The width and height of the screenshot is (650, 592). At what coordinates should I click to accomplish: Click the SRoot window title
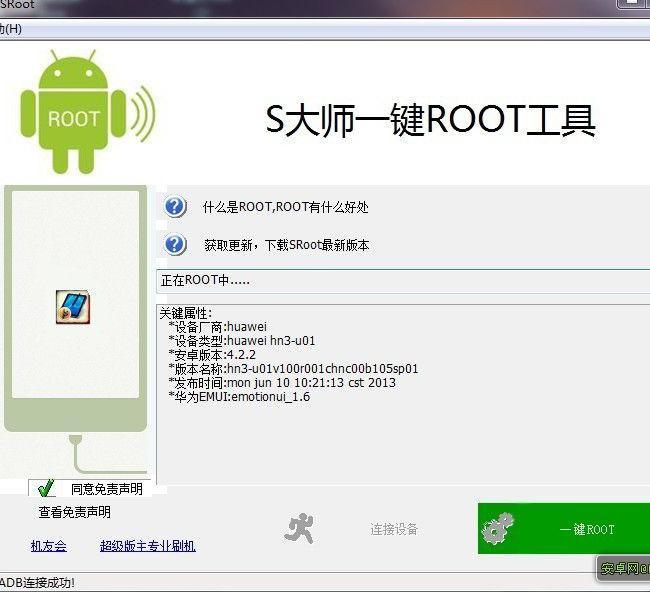pyautogui.click(x=17, y=5)
